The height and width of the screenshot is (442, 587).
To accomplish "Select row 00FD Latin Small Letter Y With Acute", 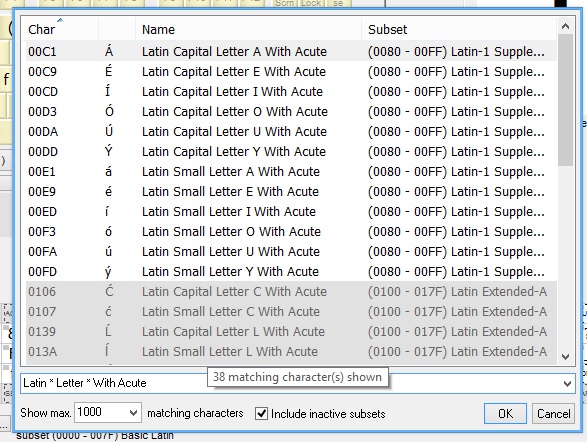I will click(x=291, y=272).
